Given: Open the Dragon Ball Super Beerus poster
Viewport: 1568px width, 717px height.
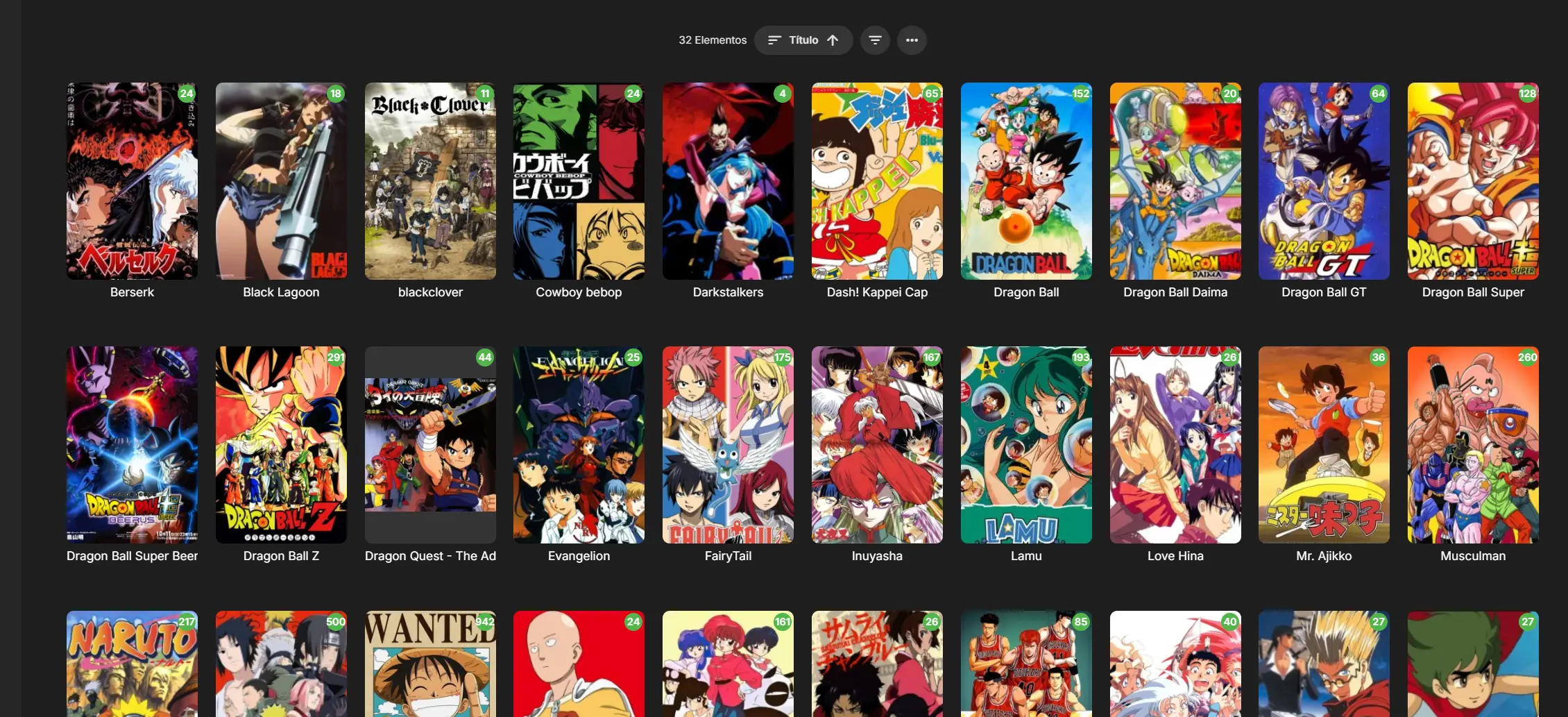Looking at the screenshot, I should (132, 445).
